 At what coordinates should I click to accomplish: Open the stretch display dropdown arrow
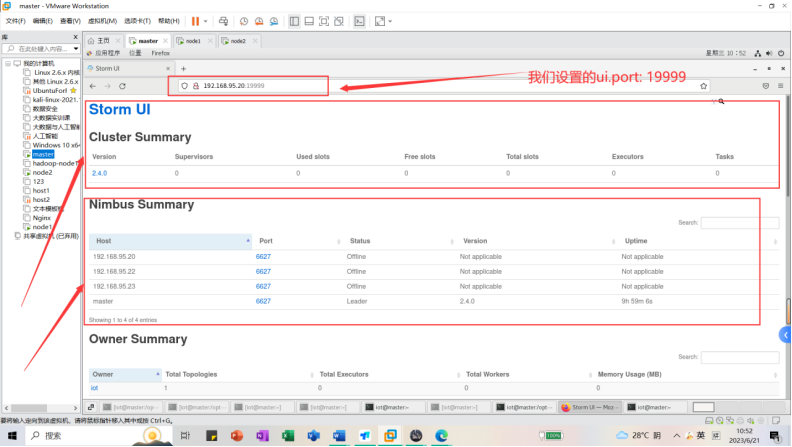click(390, 21)
